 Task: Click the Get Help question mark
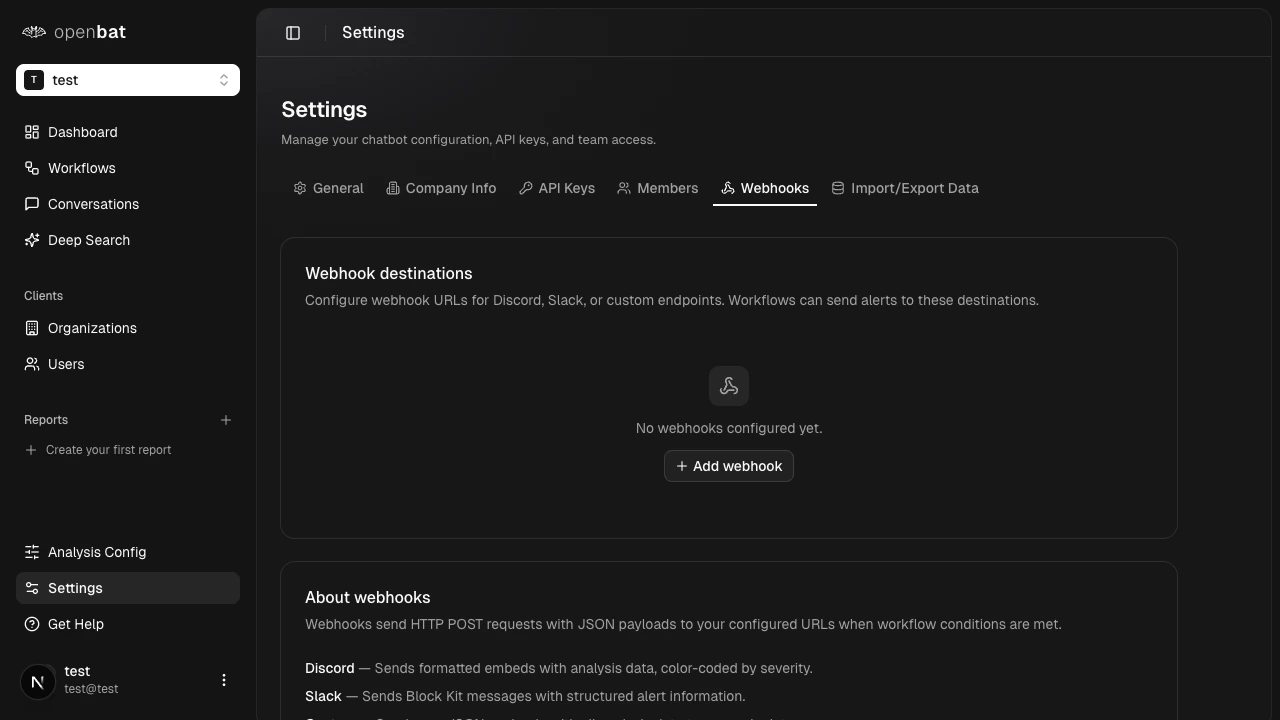click(x=31, y=624)
